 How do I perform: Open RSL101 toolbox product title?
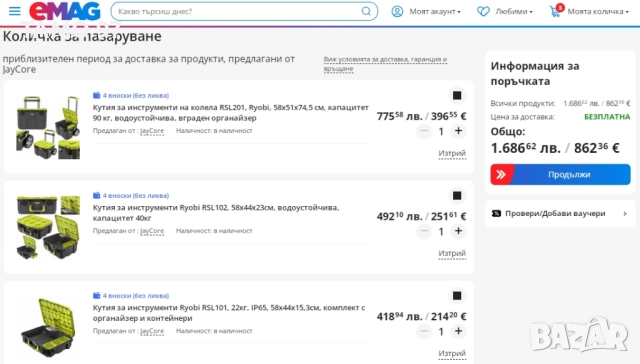(x=229, y=313)
